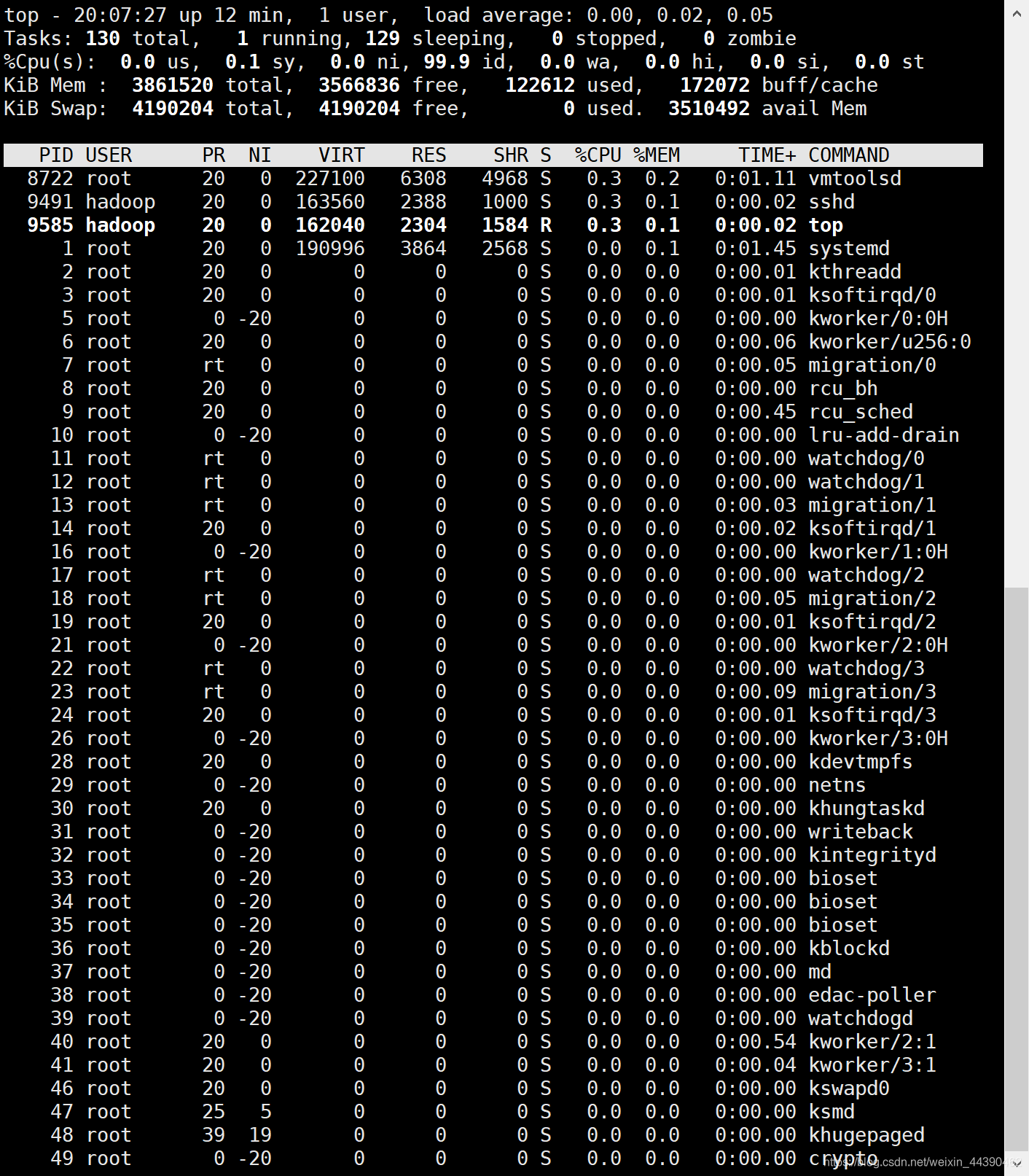This screenshot has width=1029, height=1176.
Task: Click kworker/3:0H process name
Action: point(878,739)
